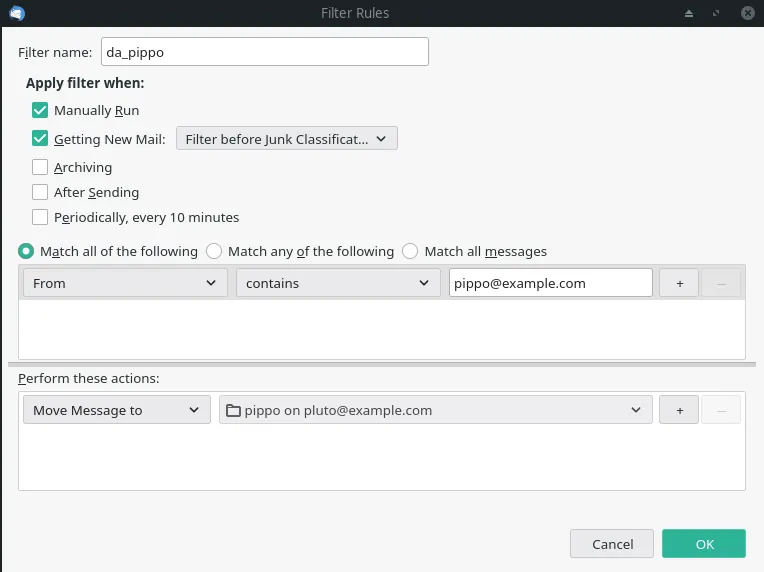Open the Filter before Junk Classification dropdown
This screenshot has height=572, width=764.
coord(287,139)
